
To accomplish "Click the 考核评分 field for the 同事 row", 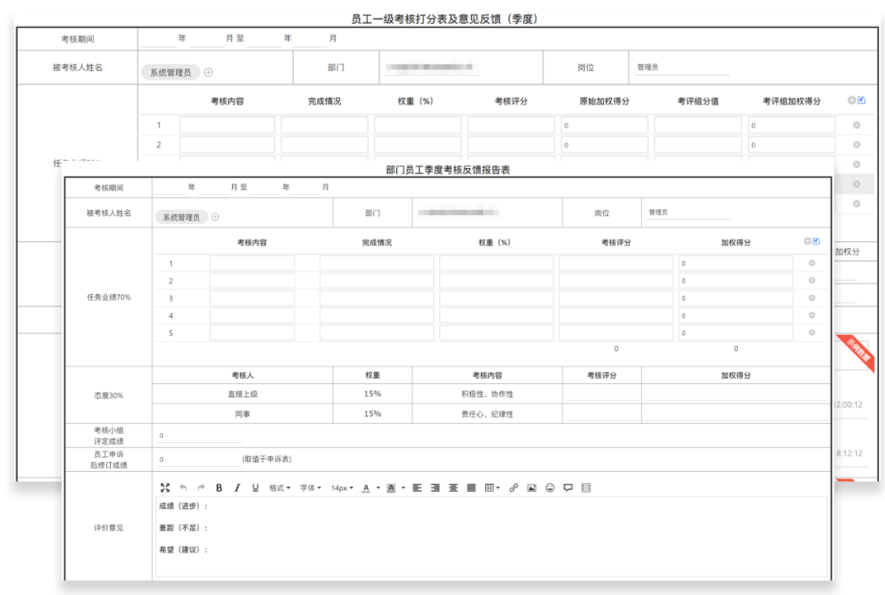I will pos(602,414).
